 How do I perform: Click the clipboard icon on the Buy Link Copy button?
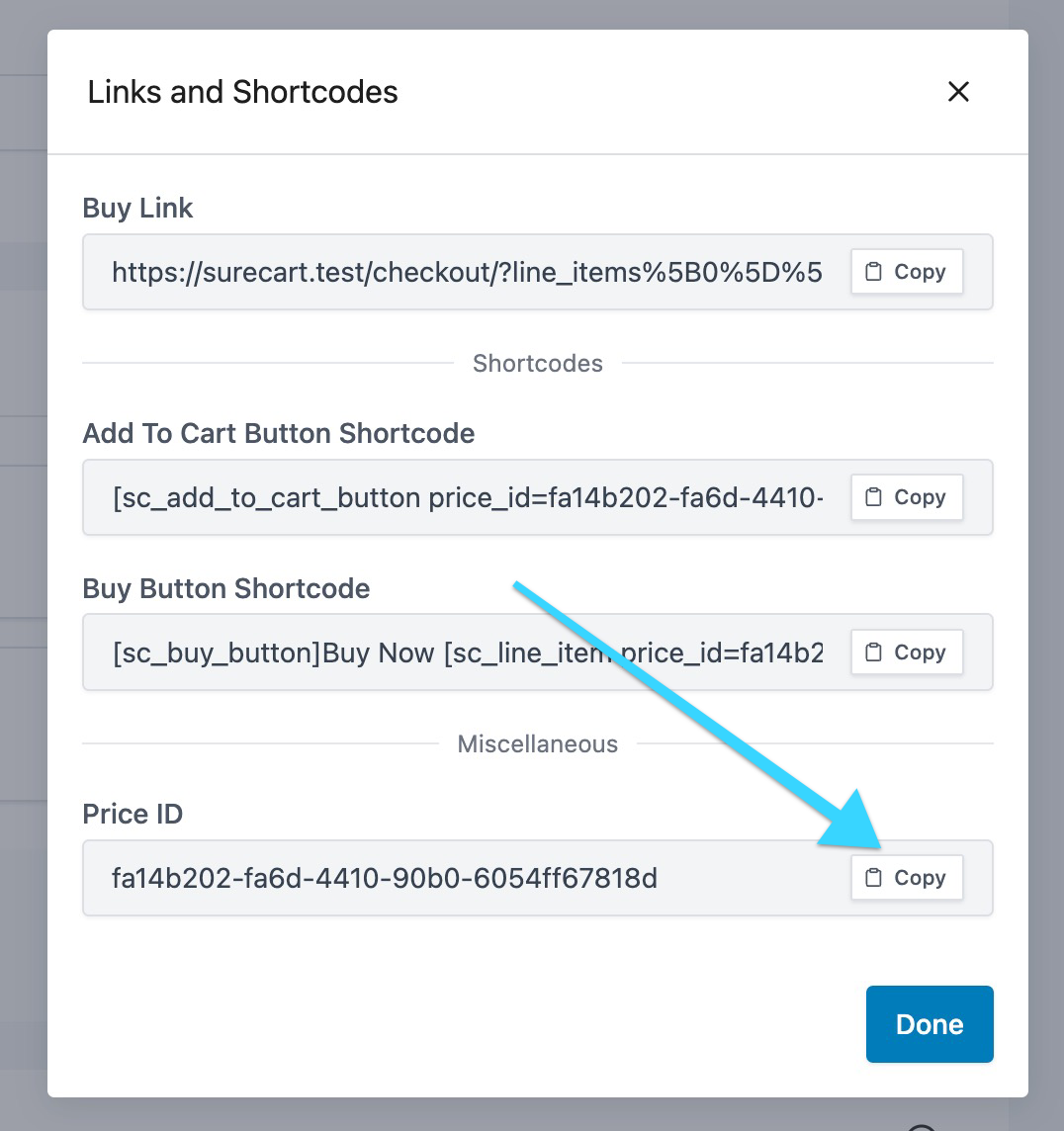tap(875, 271)
